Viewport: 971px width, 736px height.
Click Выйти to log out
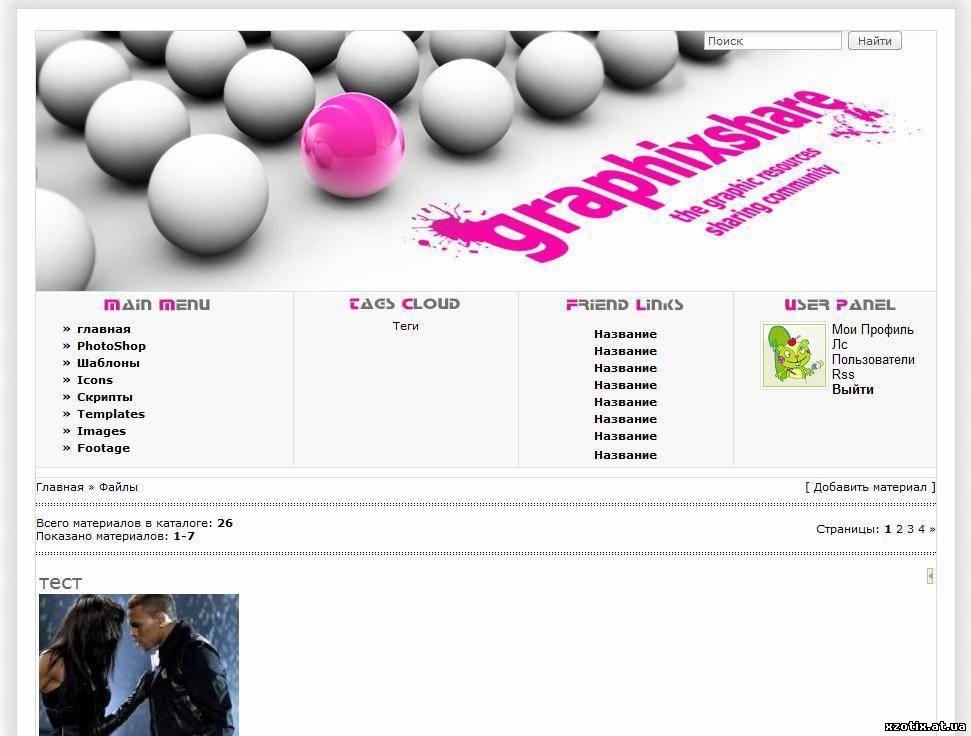[x=853, y=390]
